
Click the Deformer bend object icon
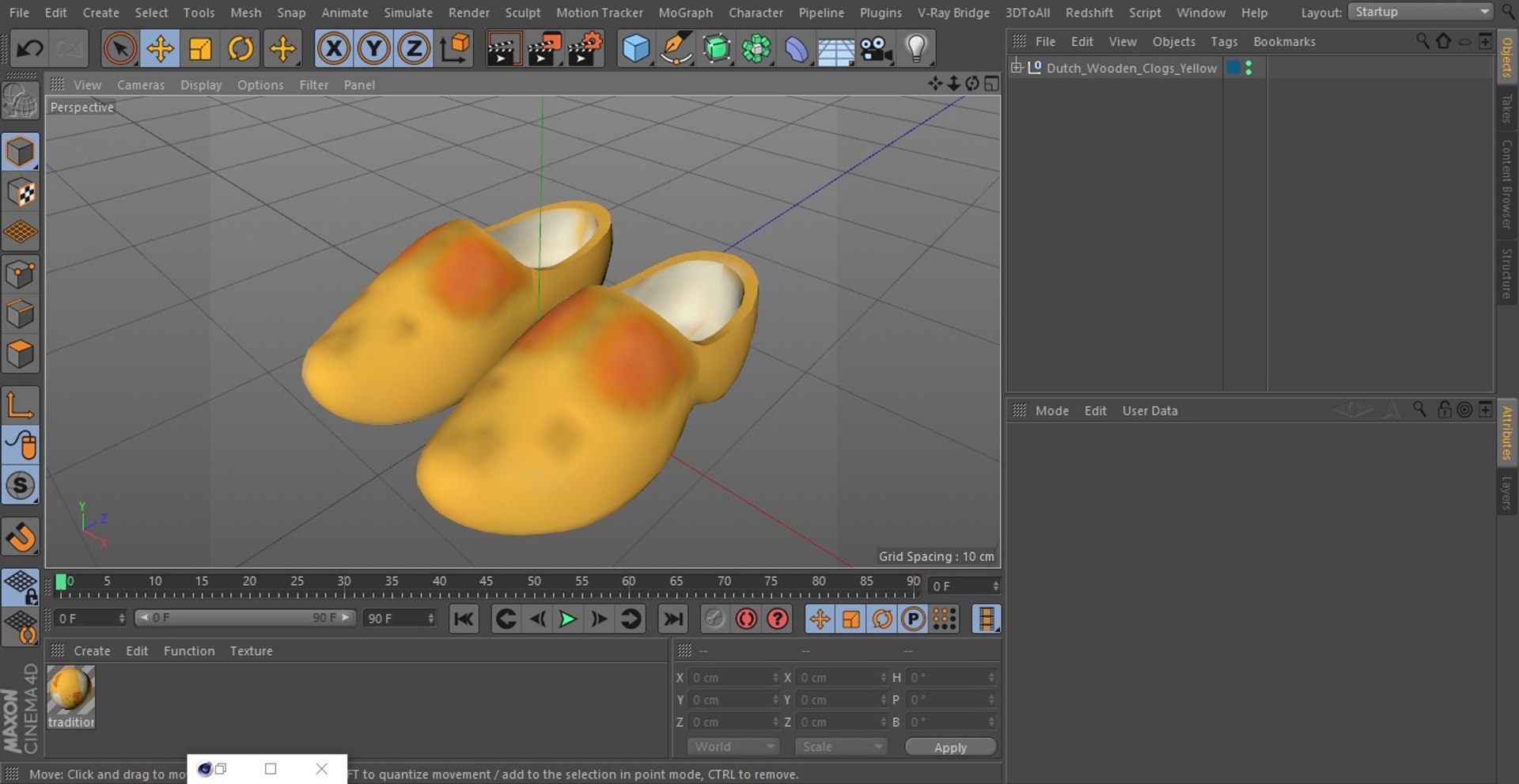(796, 50)
